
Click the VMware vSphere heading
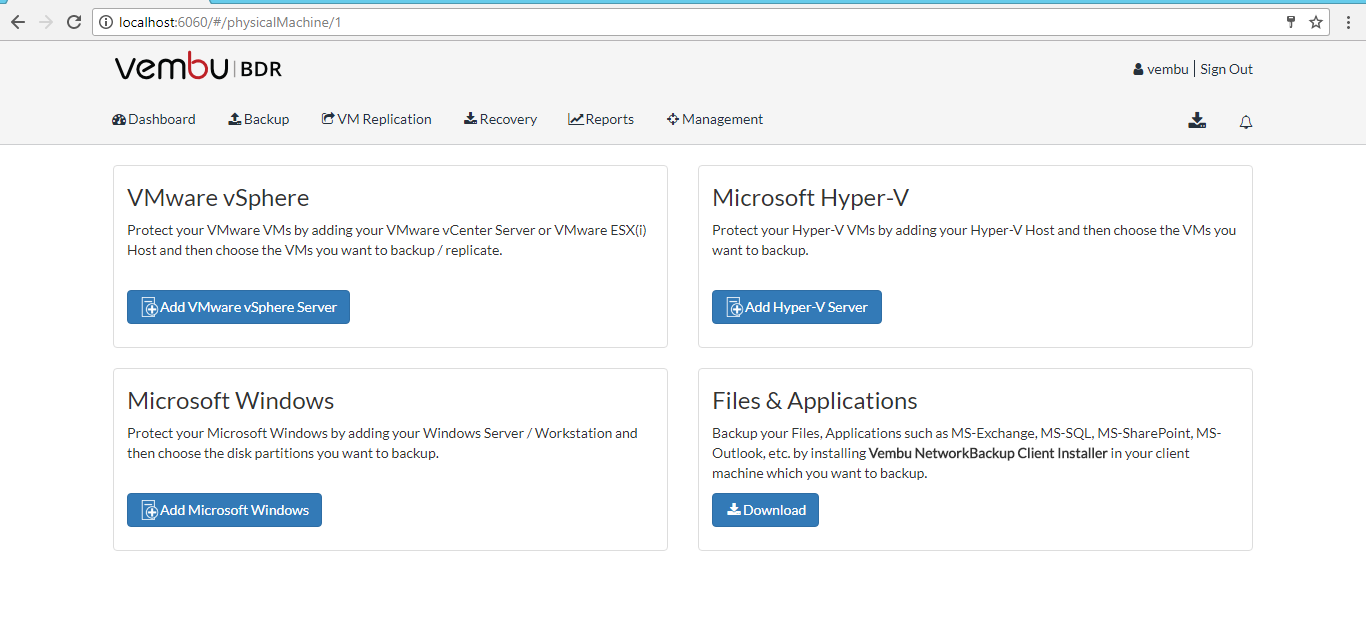218,198
